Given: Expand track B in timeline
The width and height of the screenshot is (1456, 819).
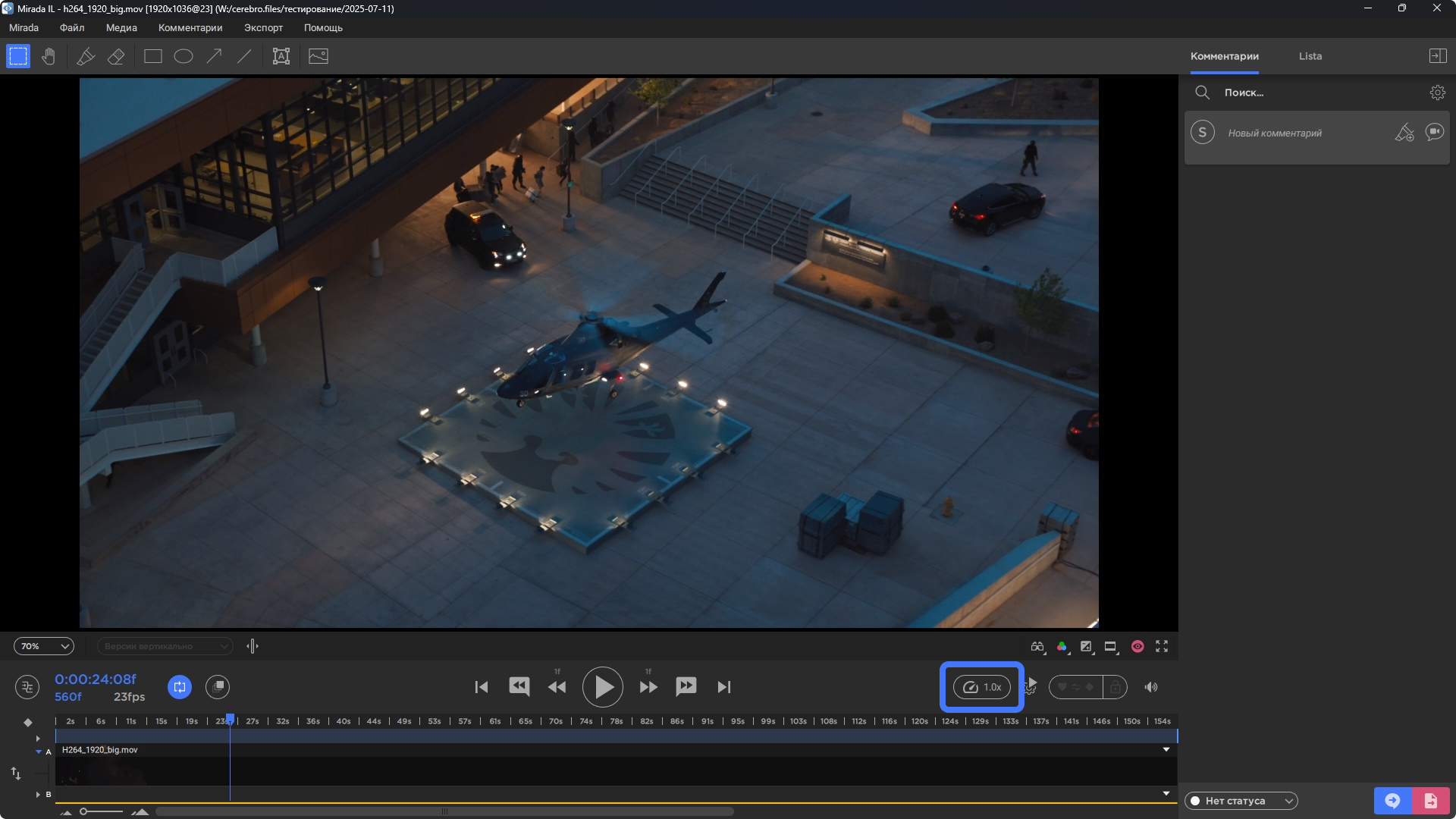Looking at the screenshot, I should click(38, 794).
